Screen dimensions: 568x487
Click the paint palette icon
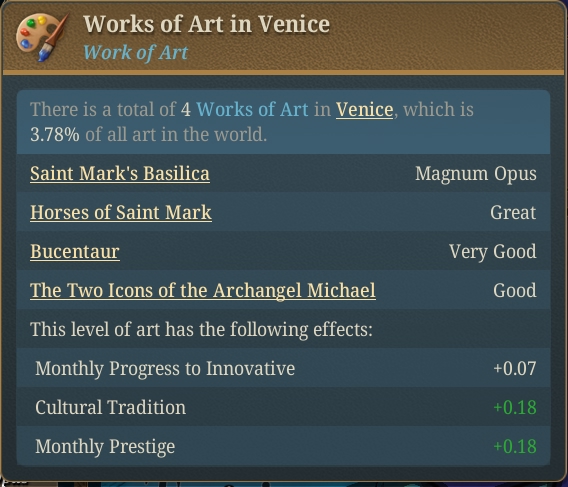point(42,37)
